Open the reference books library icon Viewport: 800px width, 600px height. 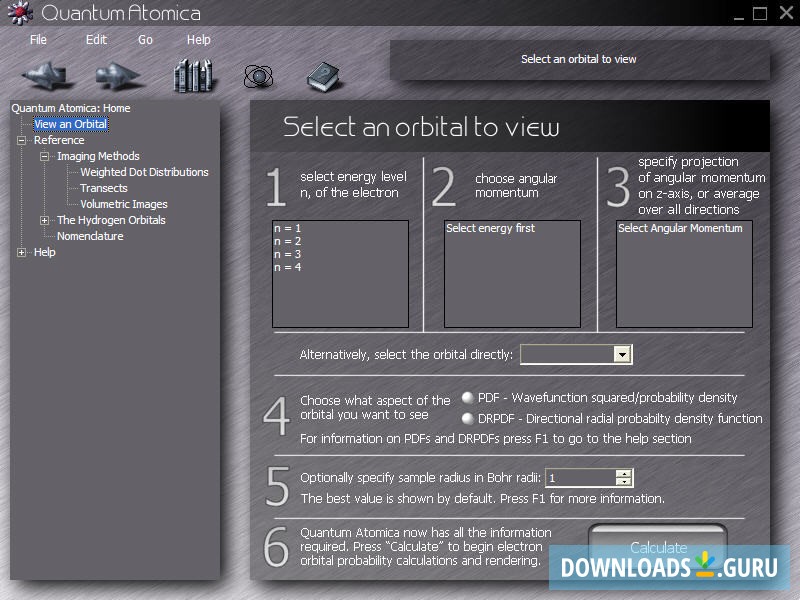coord(193,76)
